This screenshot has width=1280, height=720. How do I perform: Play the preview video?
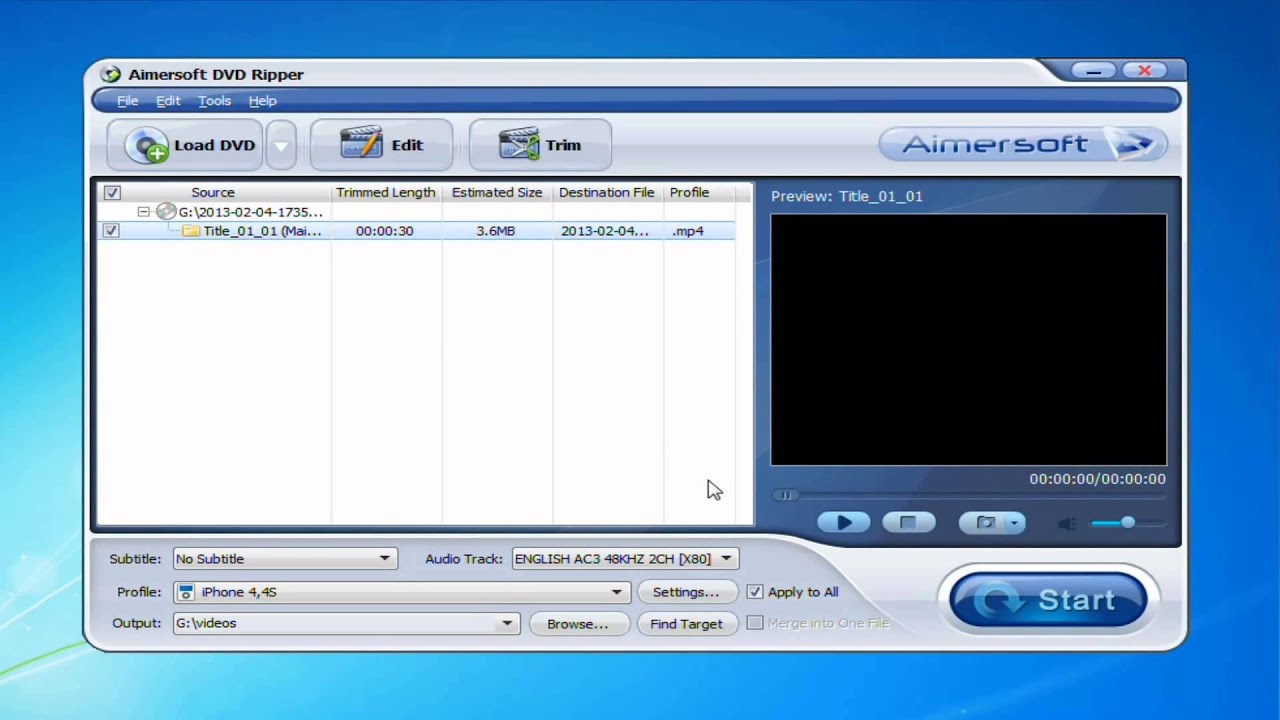click(x=844, y=522)
